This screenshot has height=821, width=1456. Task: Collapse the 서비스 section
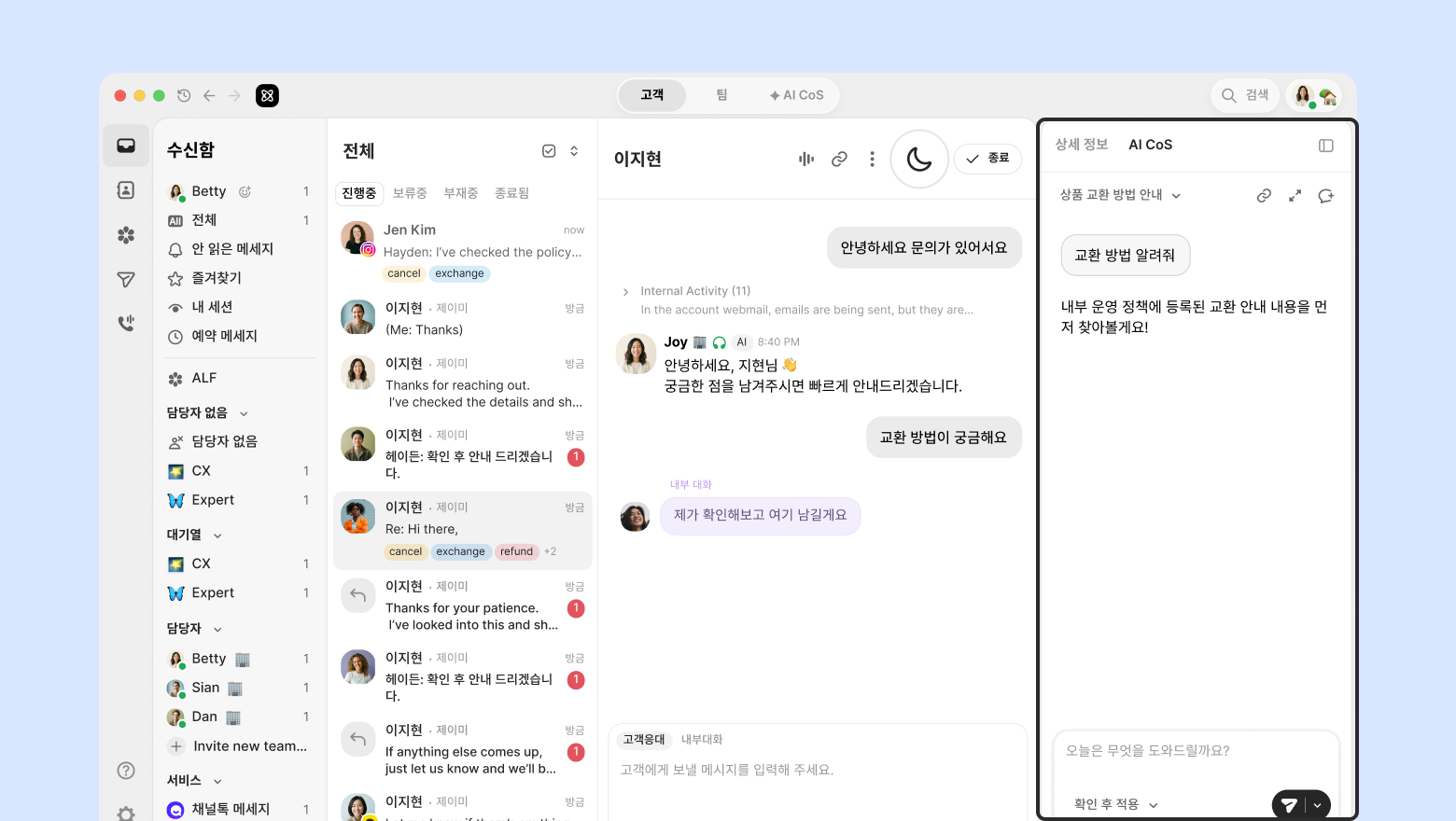[x=217, y=781]
